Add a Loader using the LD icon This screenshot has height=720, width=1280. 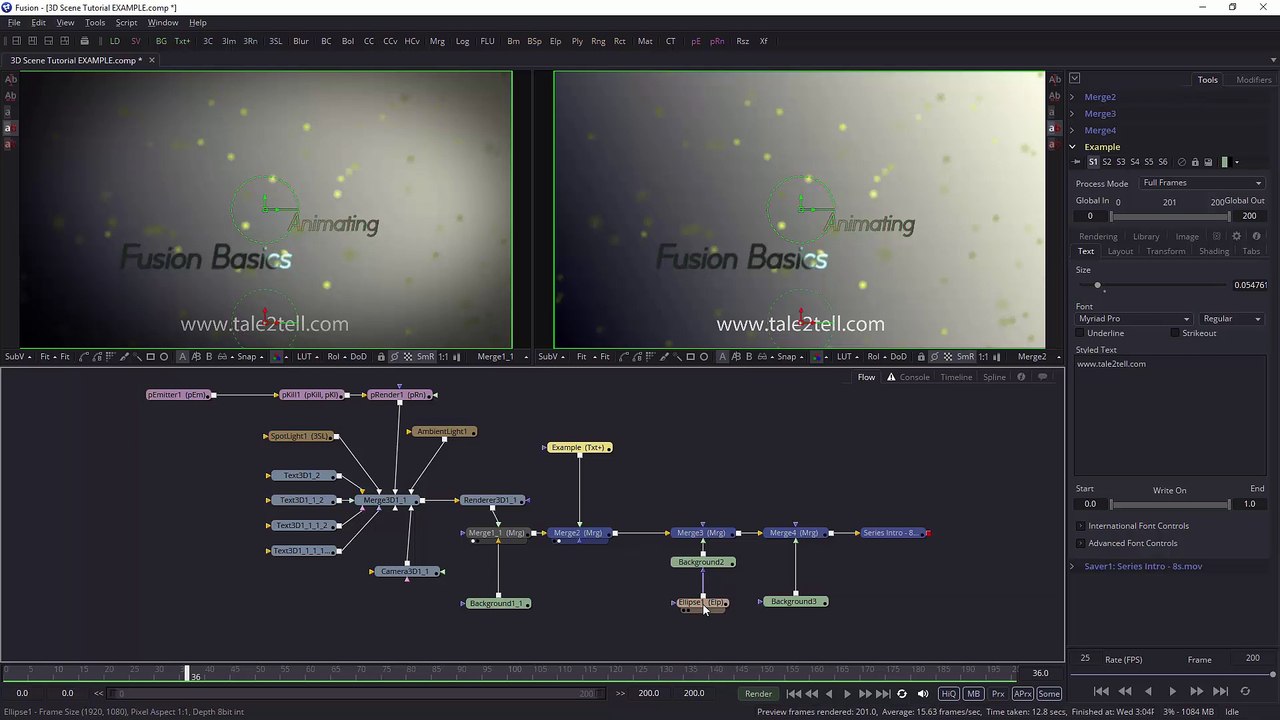tap(115, 41)
